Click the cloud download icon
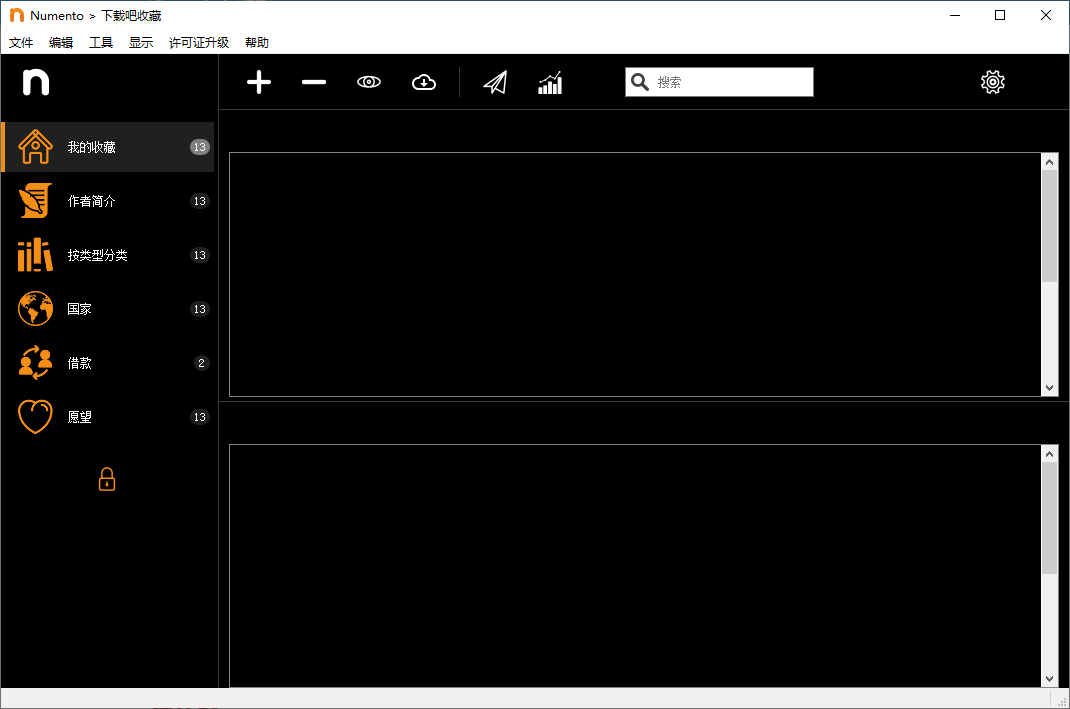Viewport: 1070px width, 709px height. [424, 83]
